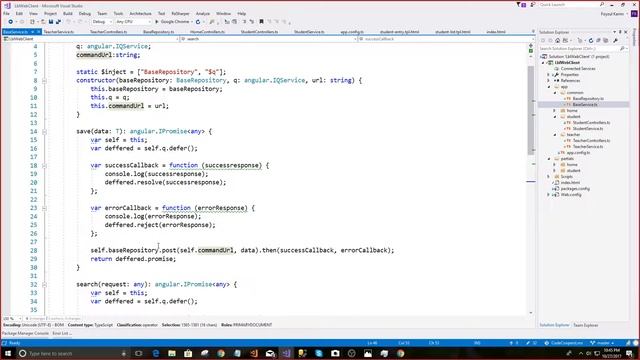This screenshot has width=640, height=360.
Task: Open Visual Studio icon in Windows taskbar
Action: (286, 353)
